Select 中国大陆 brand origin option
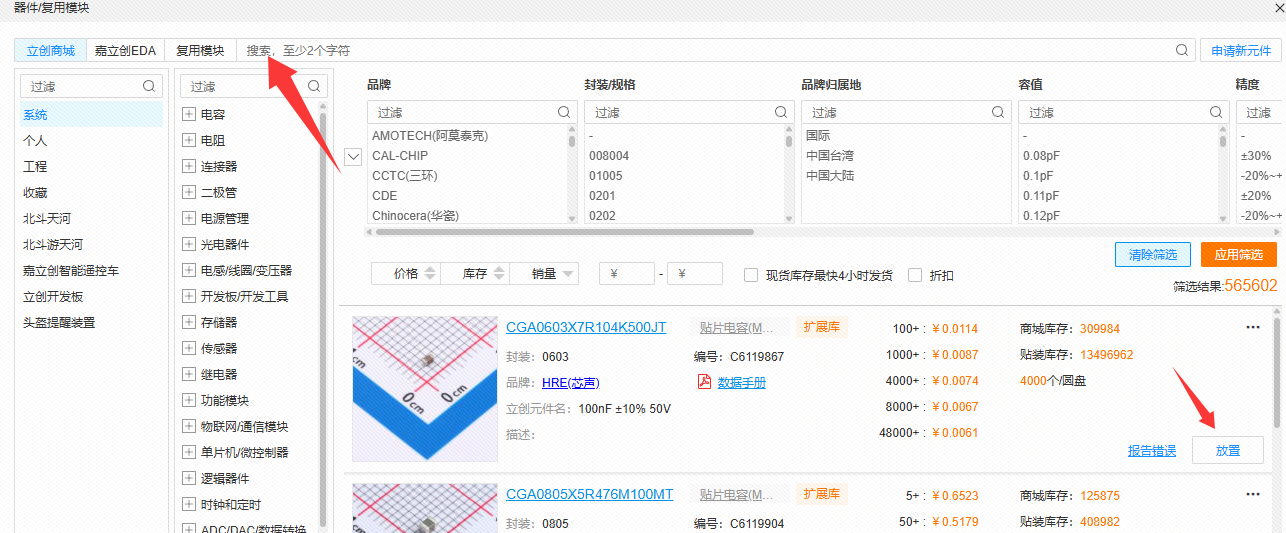1286x533 pixels. tap(830, 175)
